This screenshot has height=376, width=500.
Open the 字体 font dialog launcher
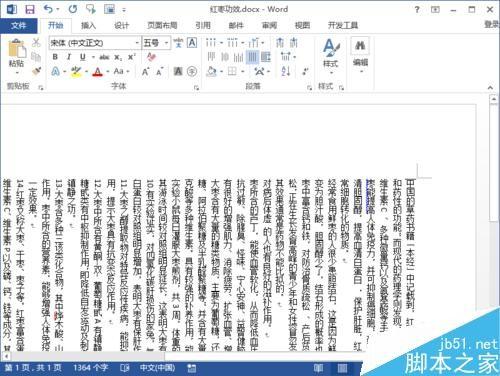tap(196, 87)
